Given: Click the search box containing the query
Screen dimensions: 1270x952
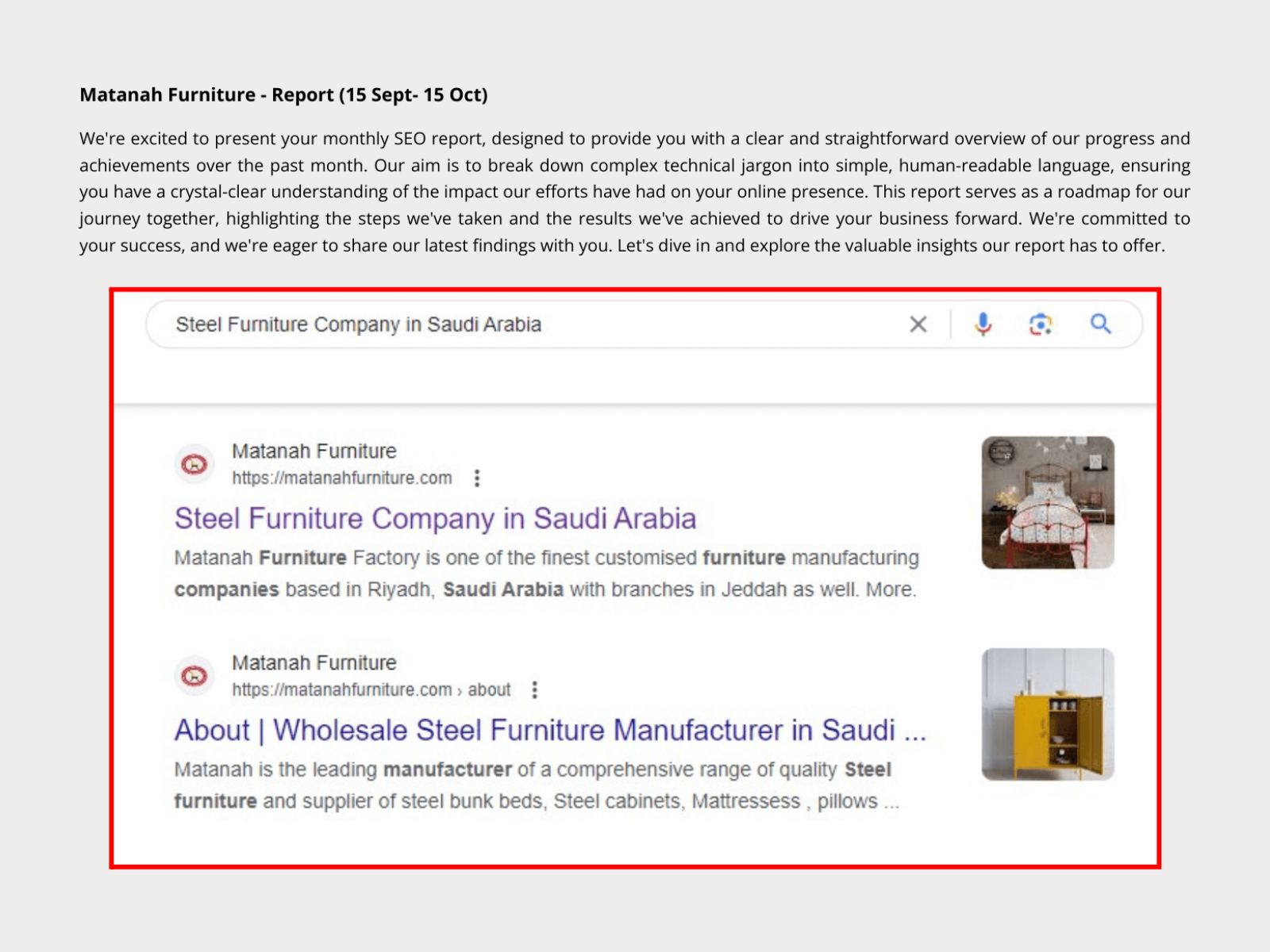Looking at the screenshot, I should [x=644, y=324].
